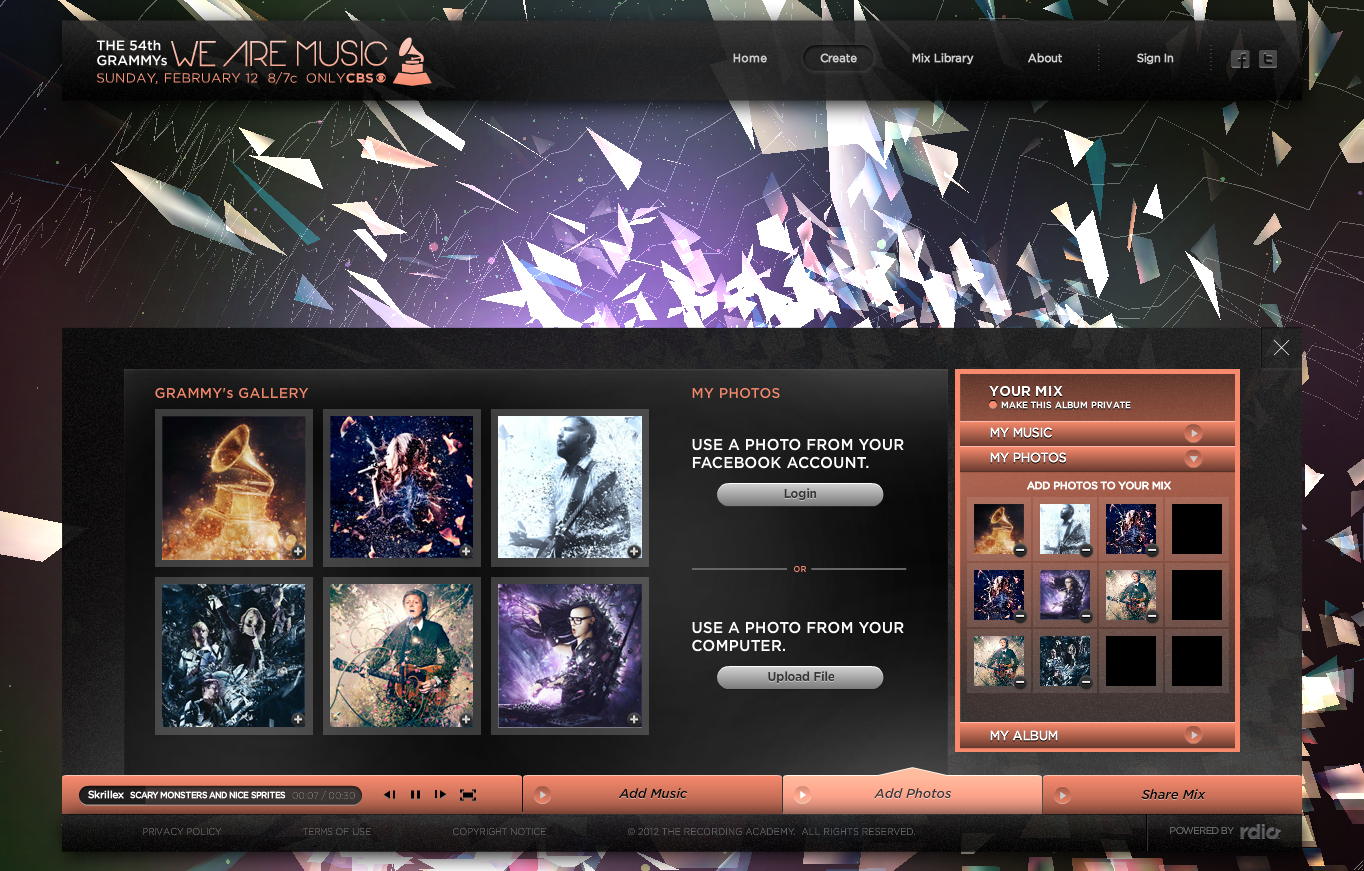Add purple DJ gallery photo via plus icon

coord(634,719)
